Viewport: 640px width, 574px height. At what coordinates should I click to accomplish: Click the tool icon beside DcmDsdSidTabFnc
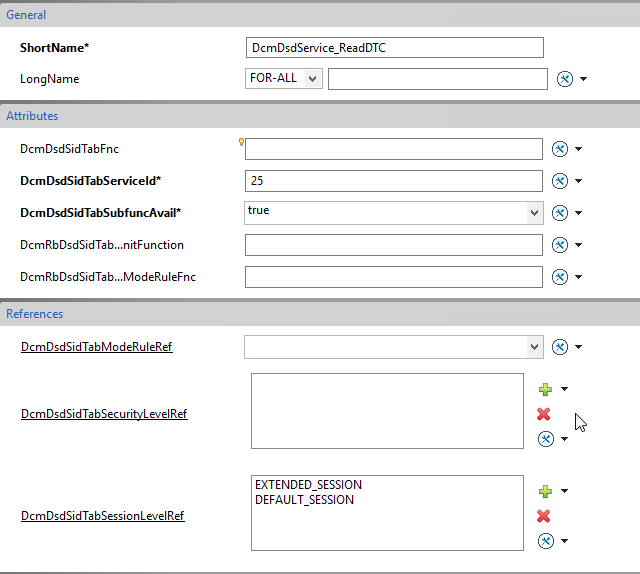[560, 149]
